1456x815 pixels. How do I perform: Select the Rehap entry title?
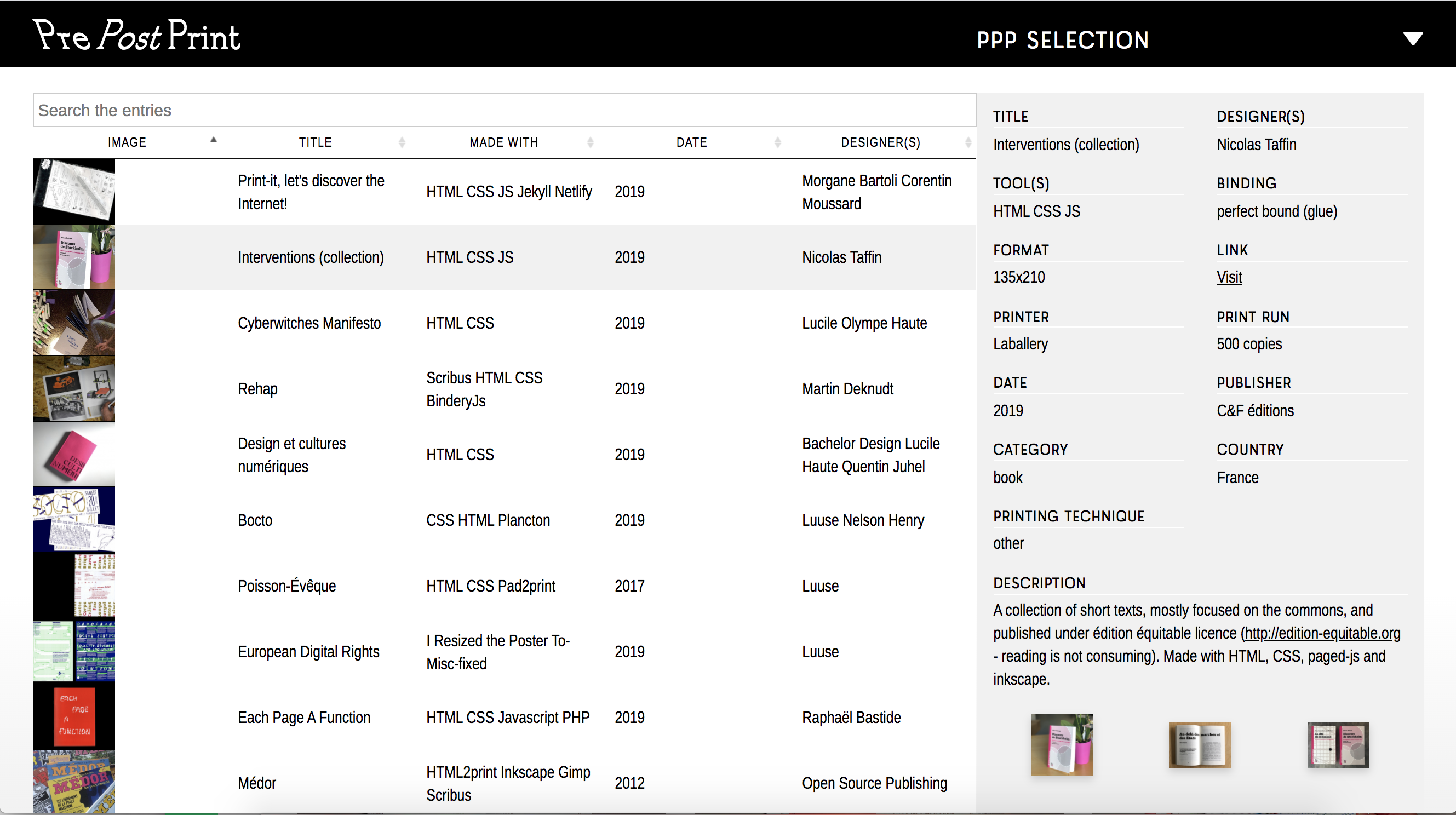258,389
